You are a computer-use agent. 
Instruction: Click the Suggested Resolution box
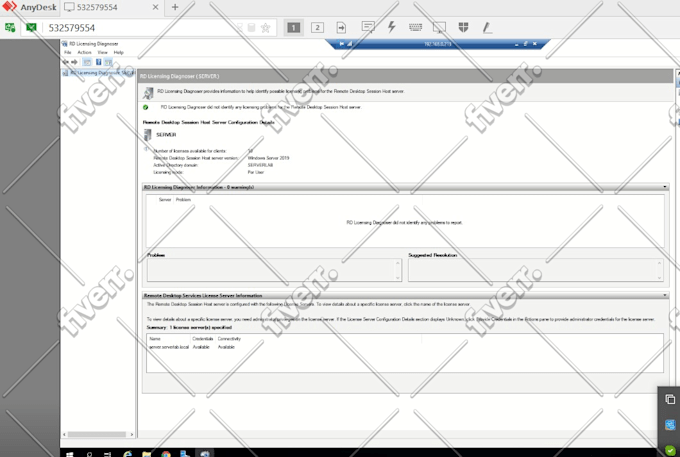[x=536, y=270]
